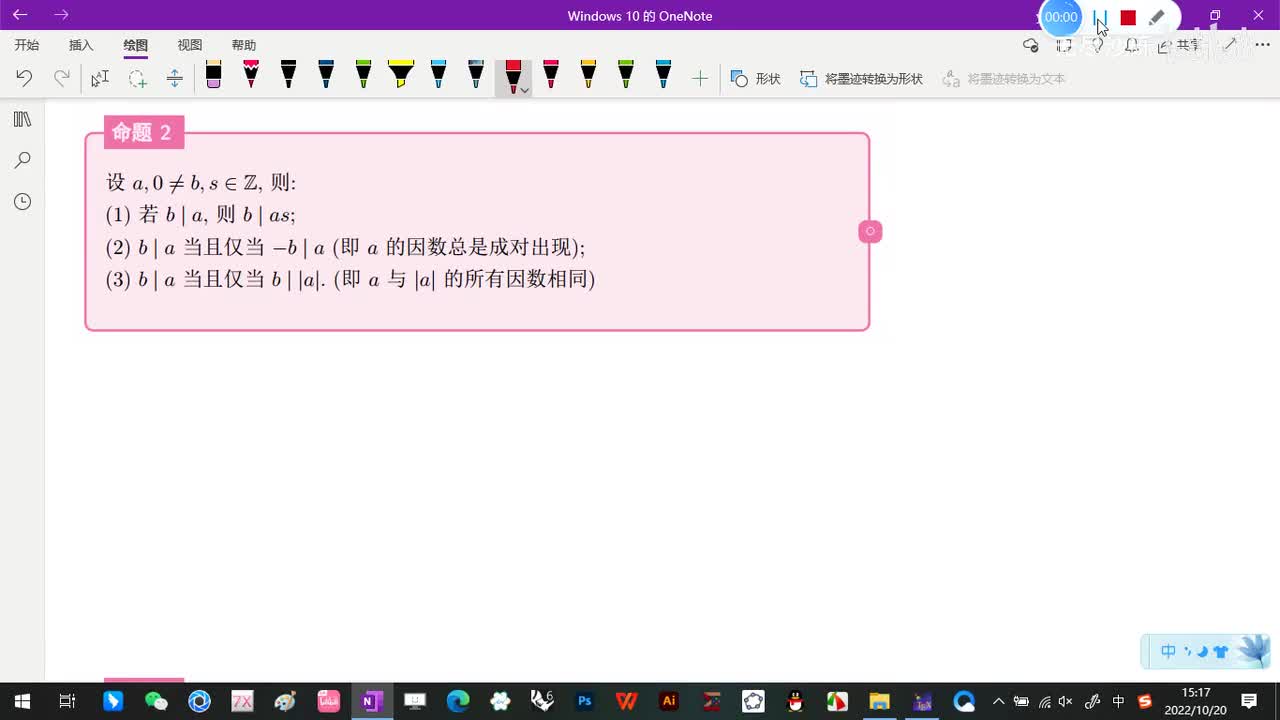The width and height of the screenshot is (1280, 720).
Task: Click the recorder pencil annotate icon
Action: tap(1157, 17)
